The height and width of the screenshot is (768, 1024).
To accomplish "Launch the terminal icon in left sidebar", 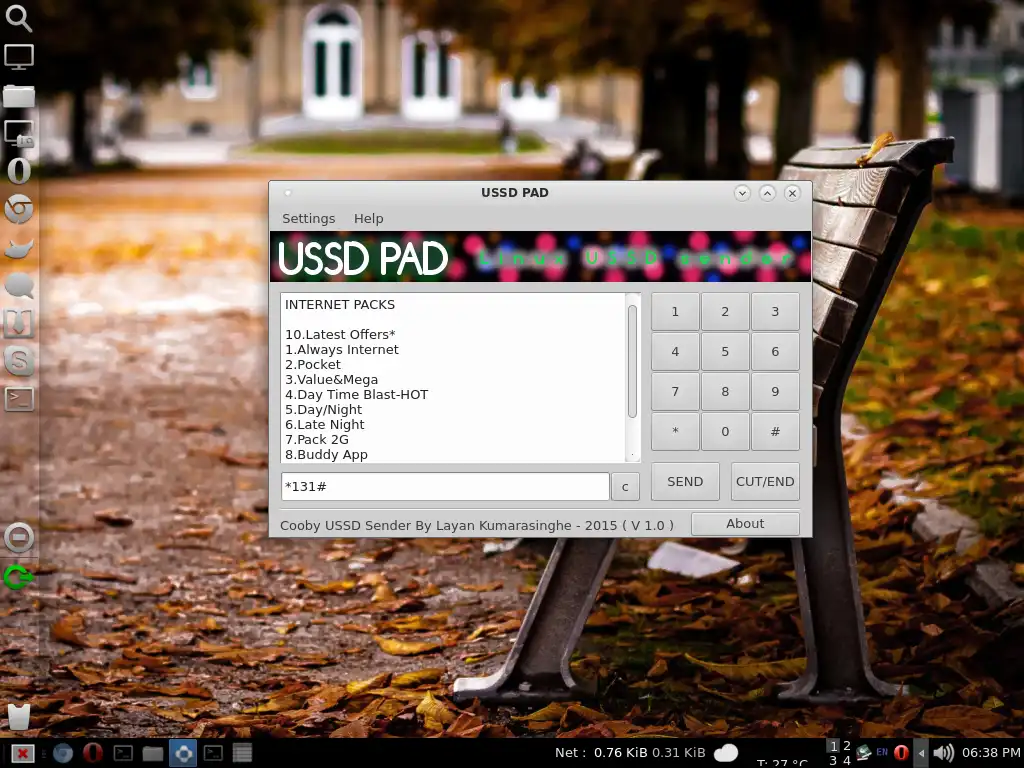I will 19,398.
